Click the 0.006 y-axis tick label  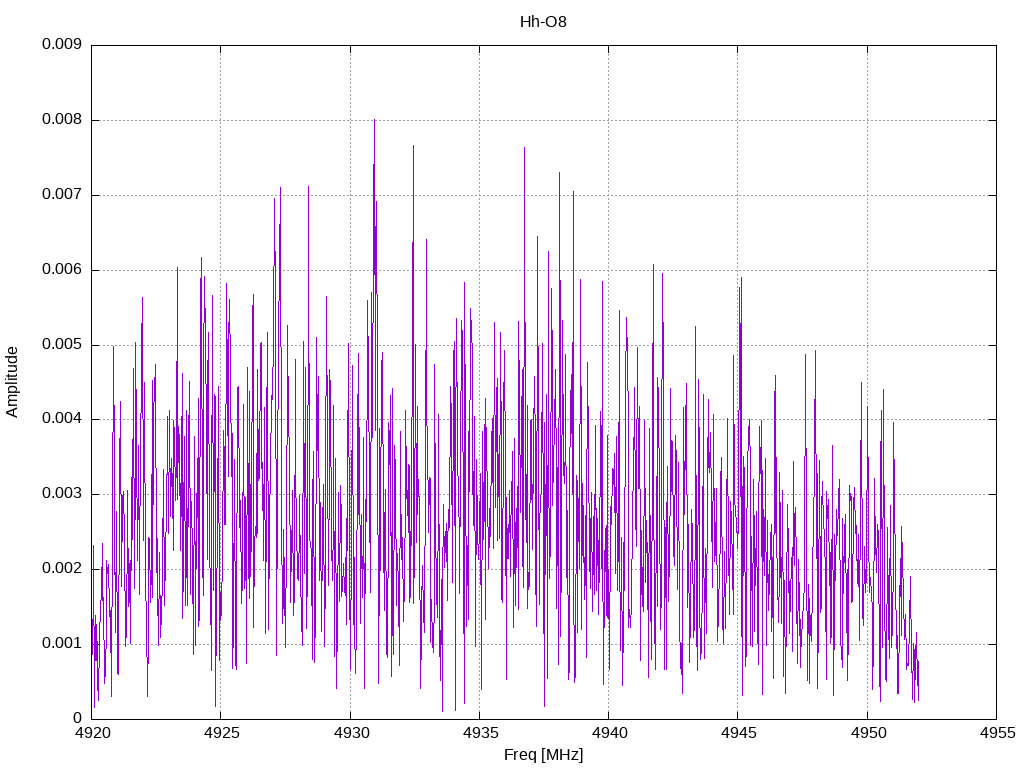click(62, 269)
